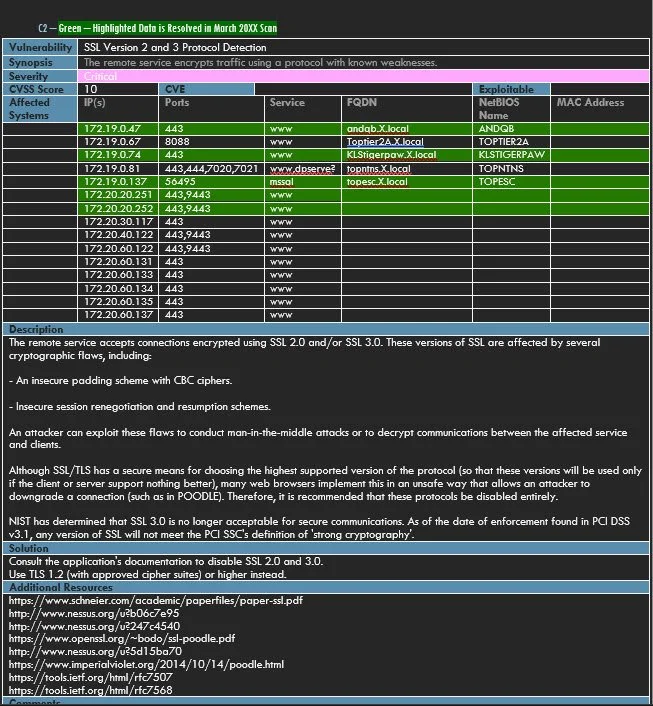Image resolution: width=653 pixels, height=706 pixels.
Task: Click the Service column header
Action: click(x=303, y=109)
